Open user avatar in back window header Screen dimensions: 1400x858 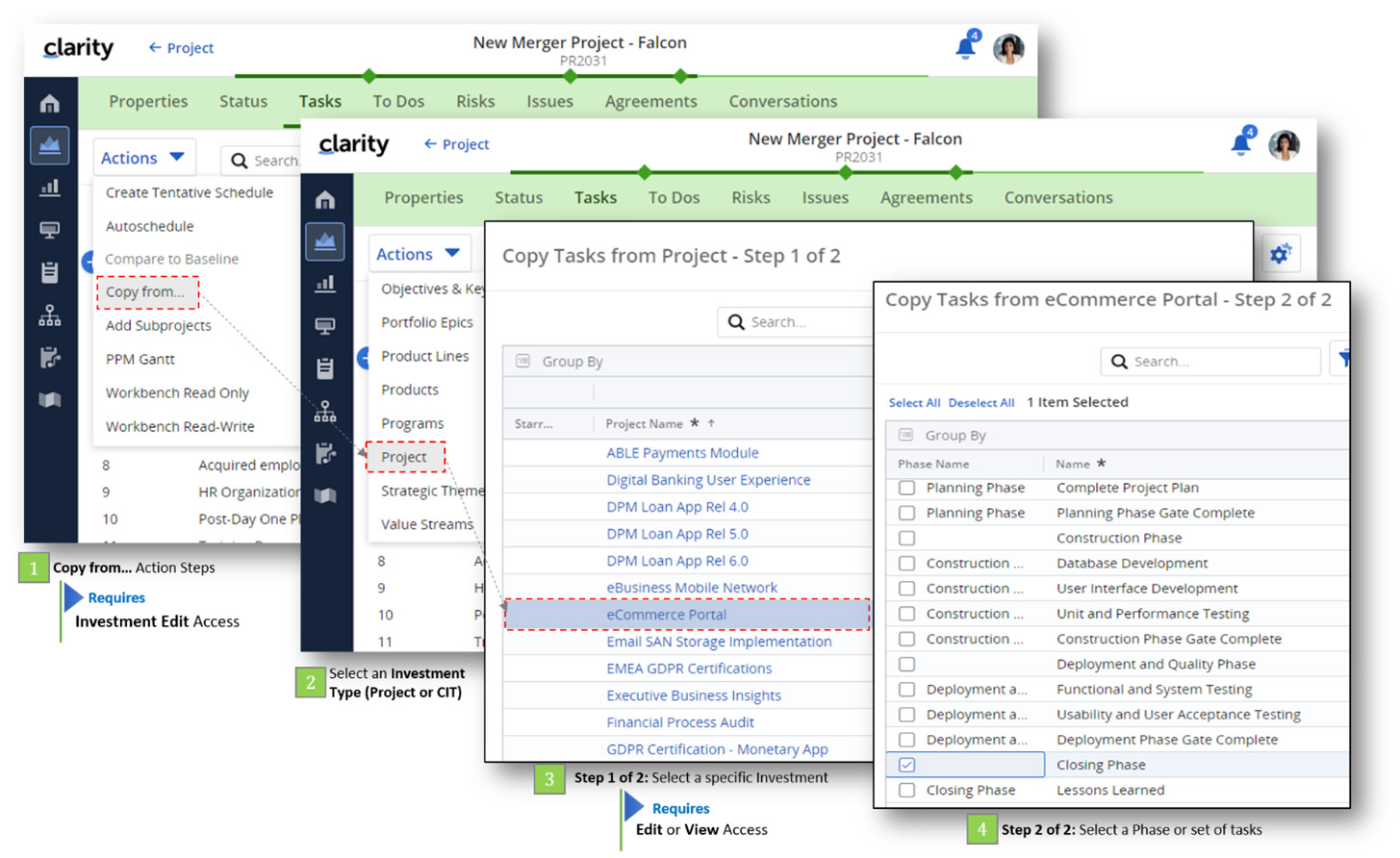(1008, 48)
